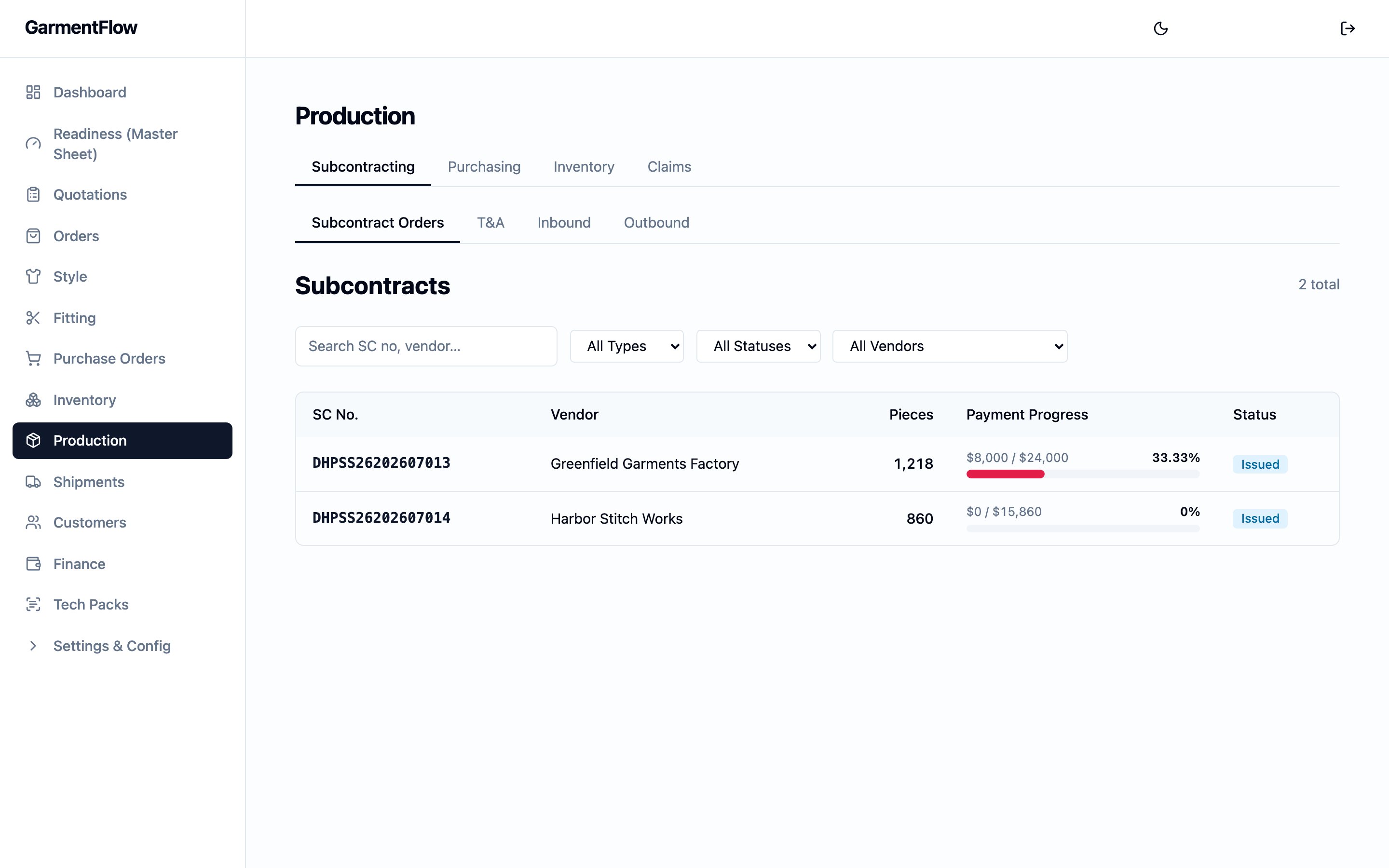Click the Finance wallet icon
This screenshot has width=1389, height=868.
point(33,564)
